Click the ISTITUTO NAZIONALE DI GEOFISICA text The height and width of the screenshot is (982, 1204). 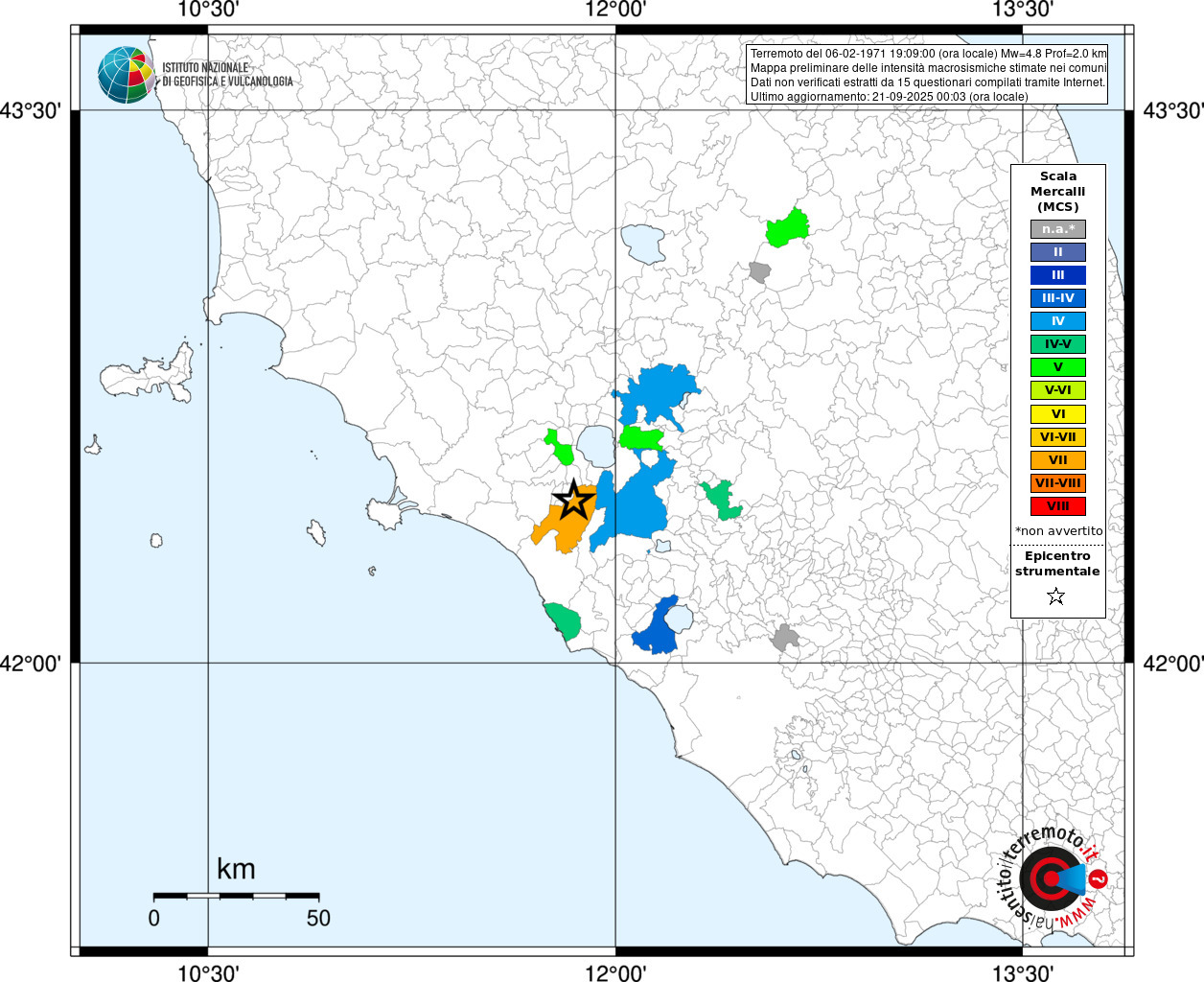click(227, 75)
